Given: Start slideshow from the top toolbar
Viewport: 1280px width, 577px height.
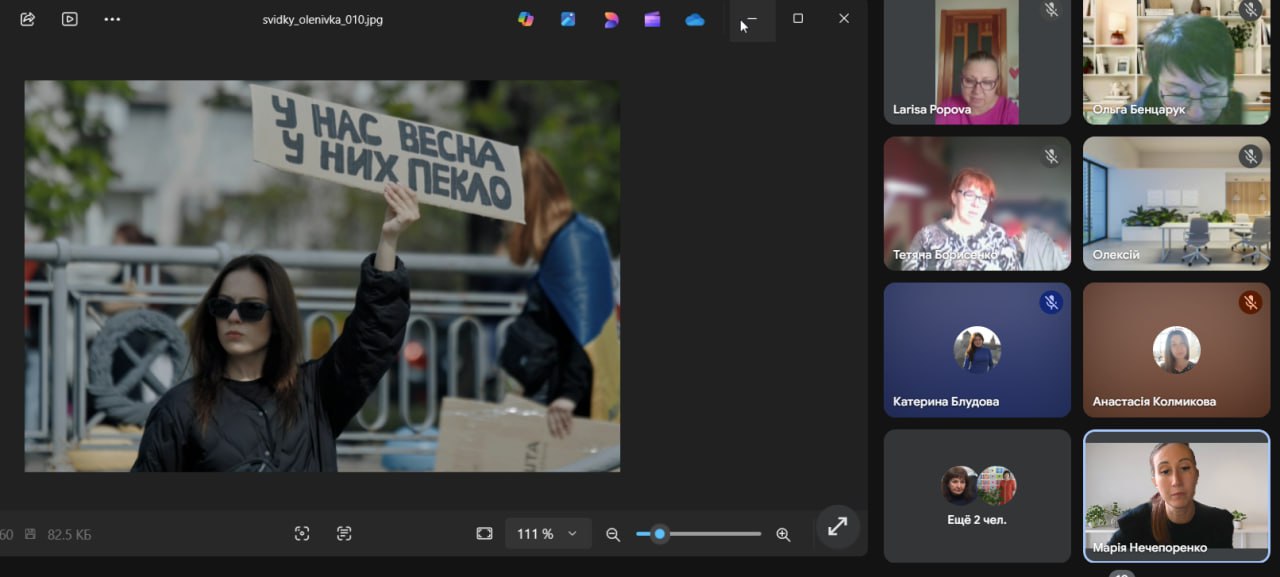Looking at the screenshot, I should (x=69, y=19).
